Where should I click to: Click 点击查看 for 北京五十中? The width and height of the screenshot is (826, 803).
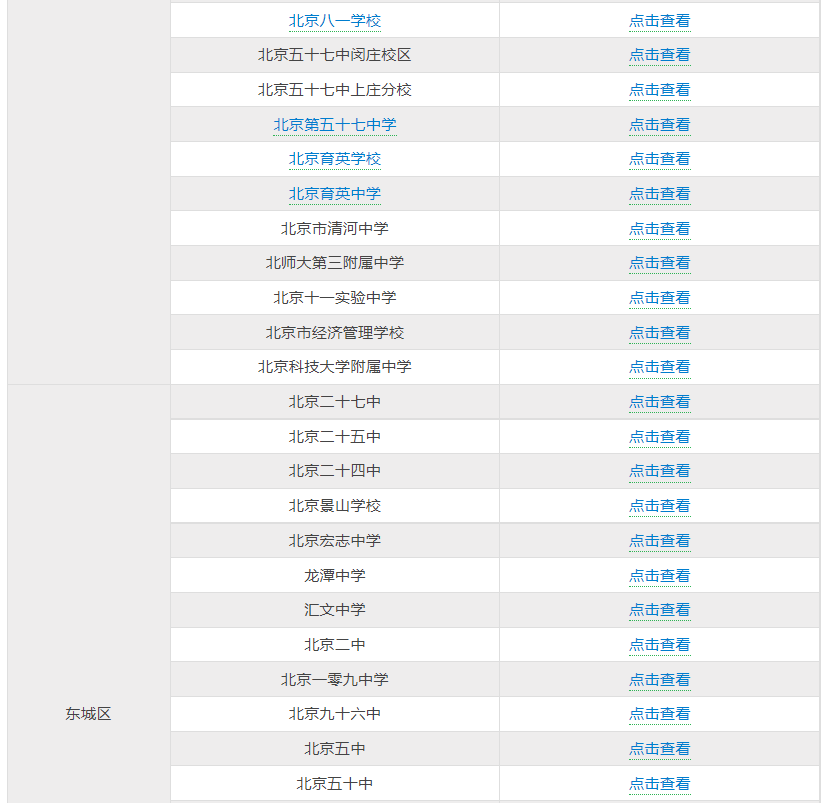click(x=660, y=784)
